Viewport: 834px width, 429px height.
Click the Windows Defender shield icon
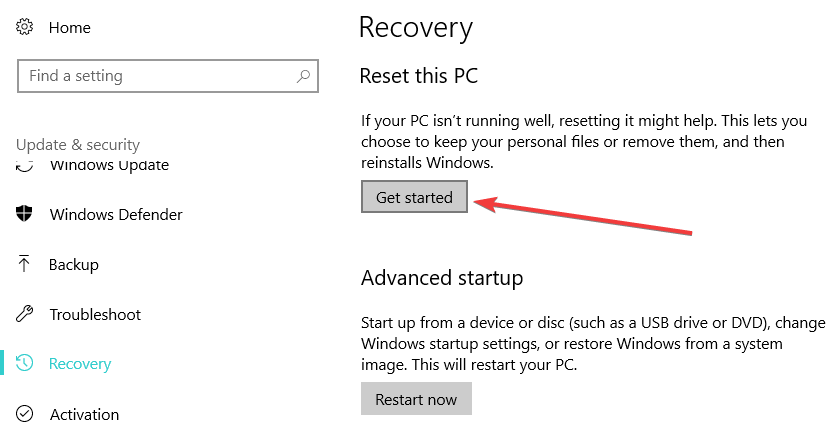point(26,214)
